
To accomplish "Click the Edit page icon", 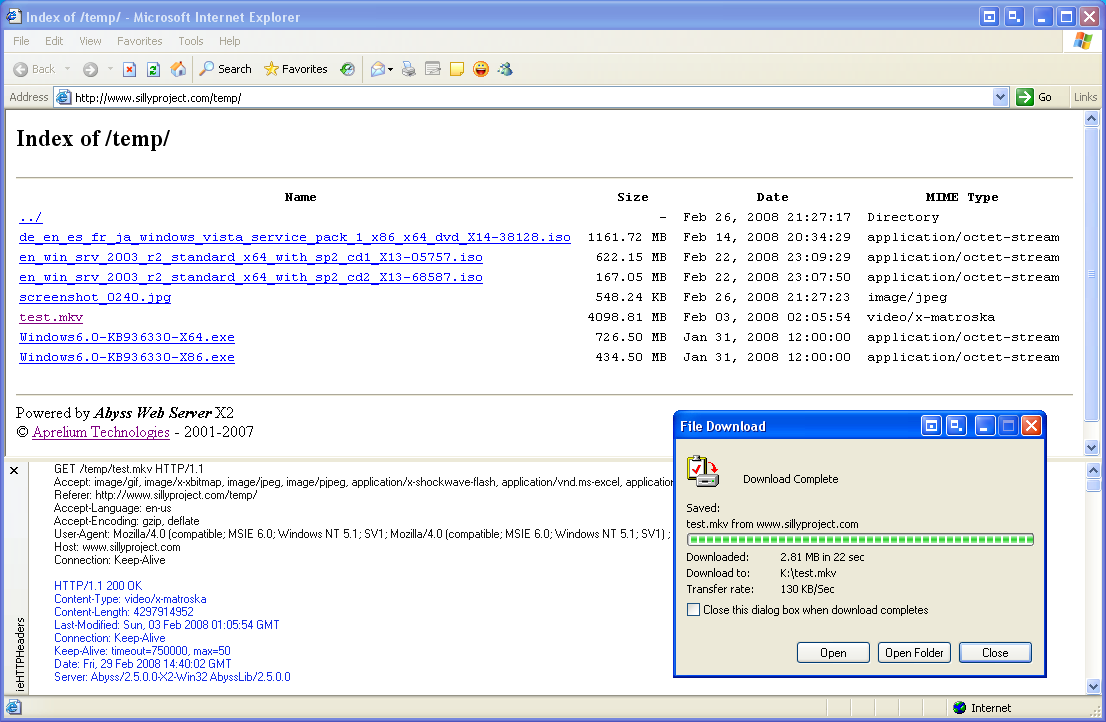I will (x=433, y=69).
